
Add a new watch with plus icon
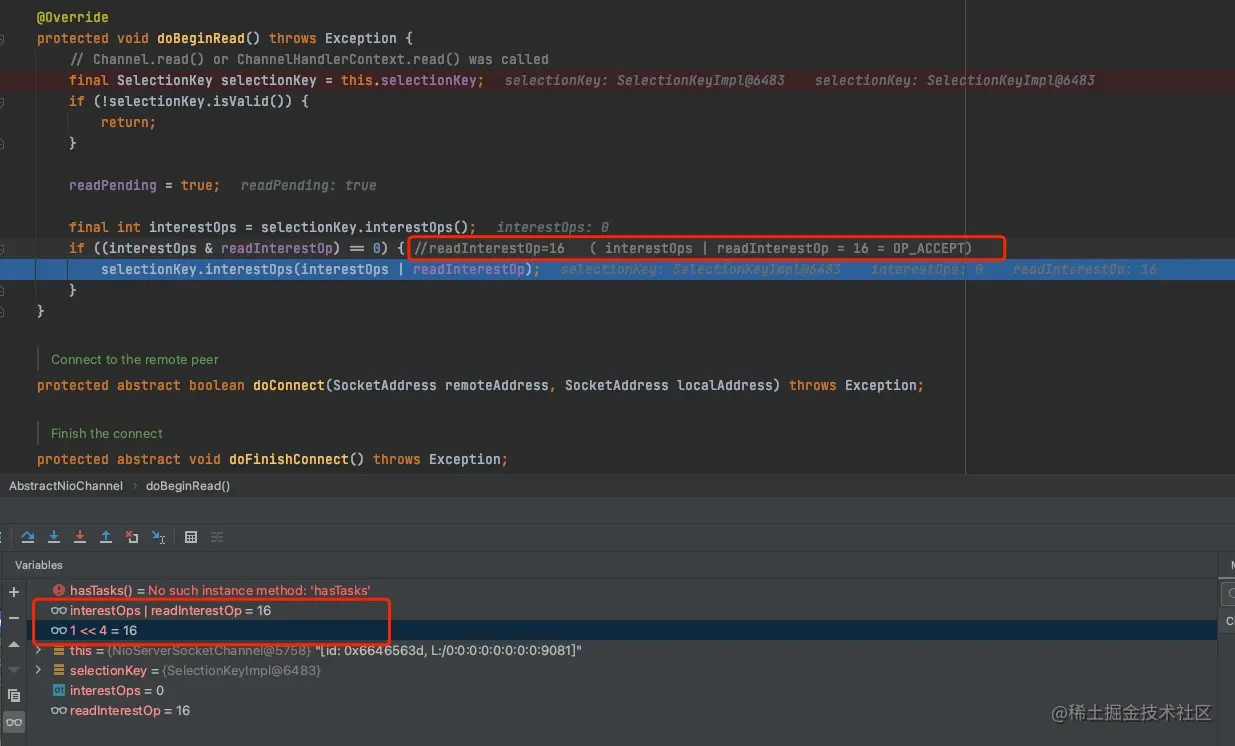pyautogui.click(x=14, y=592)
